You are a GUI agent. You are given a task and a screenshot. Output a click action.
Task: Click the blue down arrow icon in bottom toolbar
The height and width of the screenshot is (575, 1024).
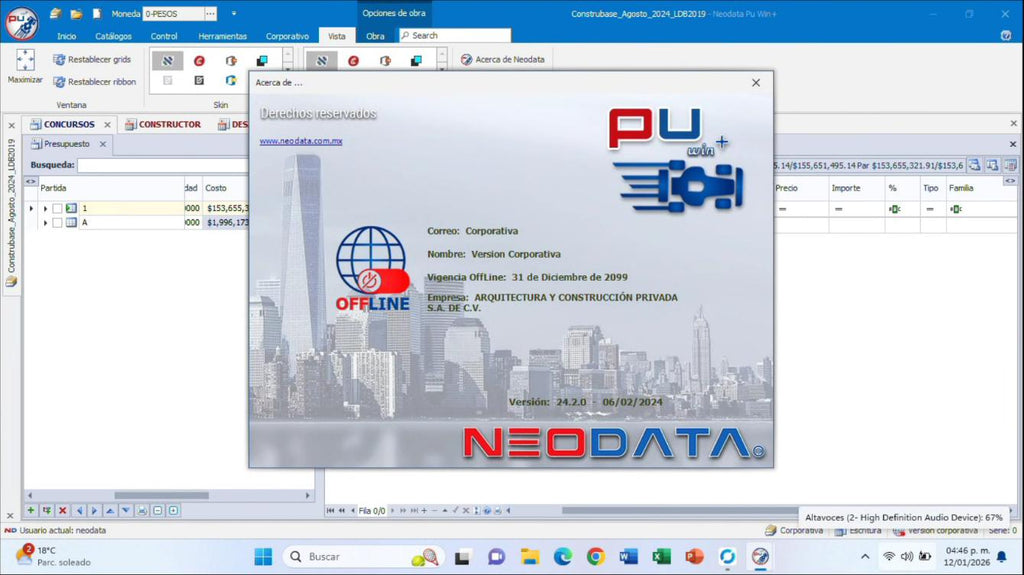[125, 510]
